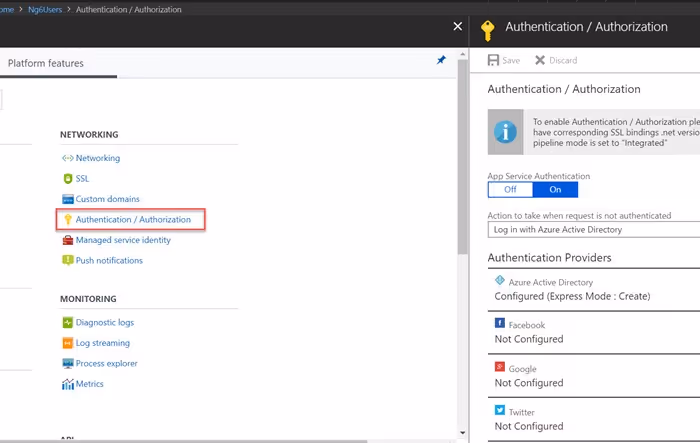This screenshot has width=700, height=443.
Task: Click Not Configured under Twitter
Action: [x=529, y=426]
